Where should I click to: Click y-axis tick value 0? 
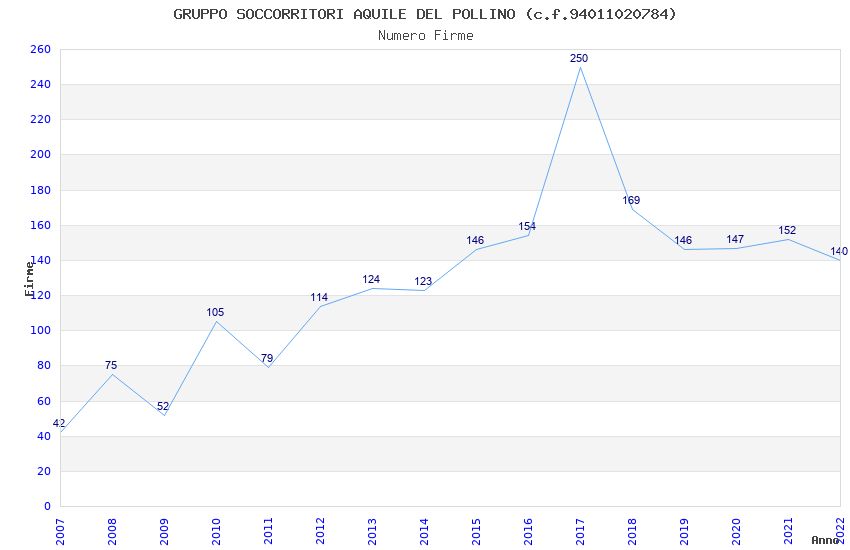click(x=47, y=506)
